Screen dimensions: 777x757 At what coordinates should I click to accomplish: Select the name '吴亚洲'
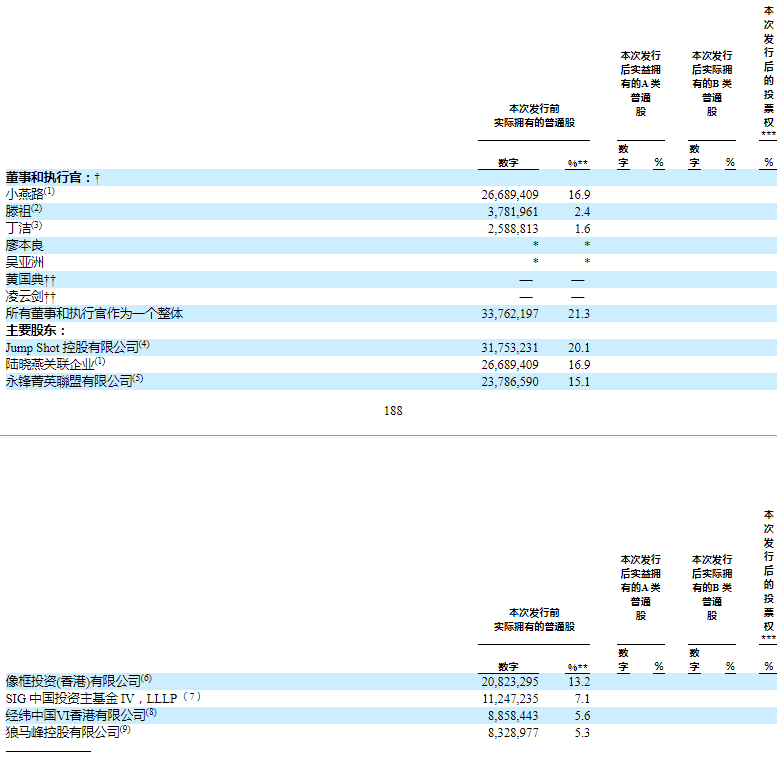24,262
